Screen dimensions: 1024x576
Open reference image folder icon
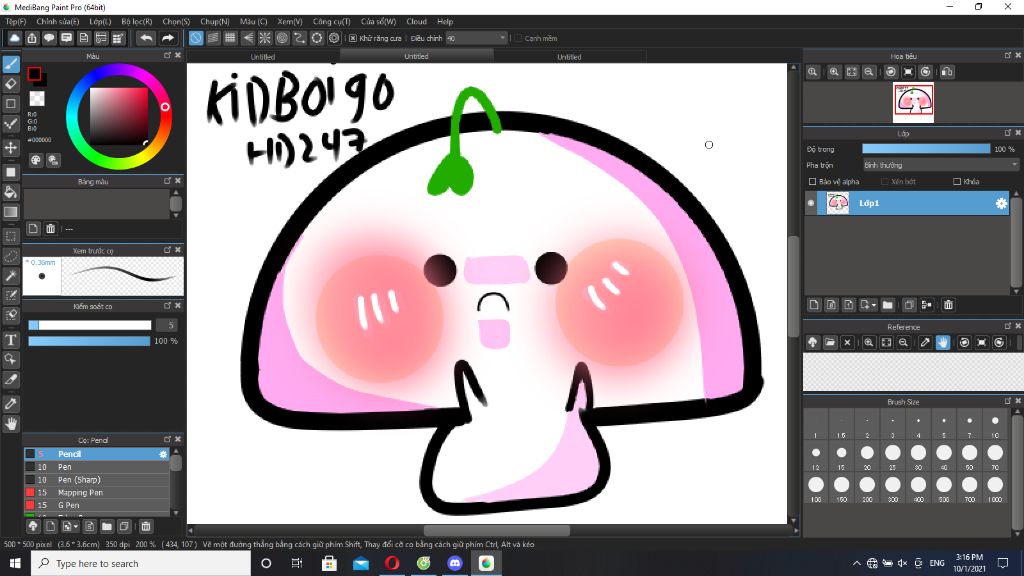[x=830, y=342]
